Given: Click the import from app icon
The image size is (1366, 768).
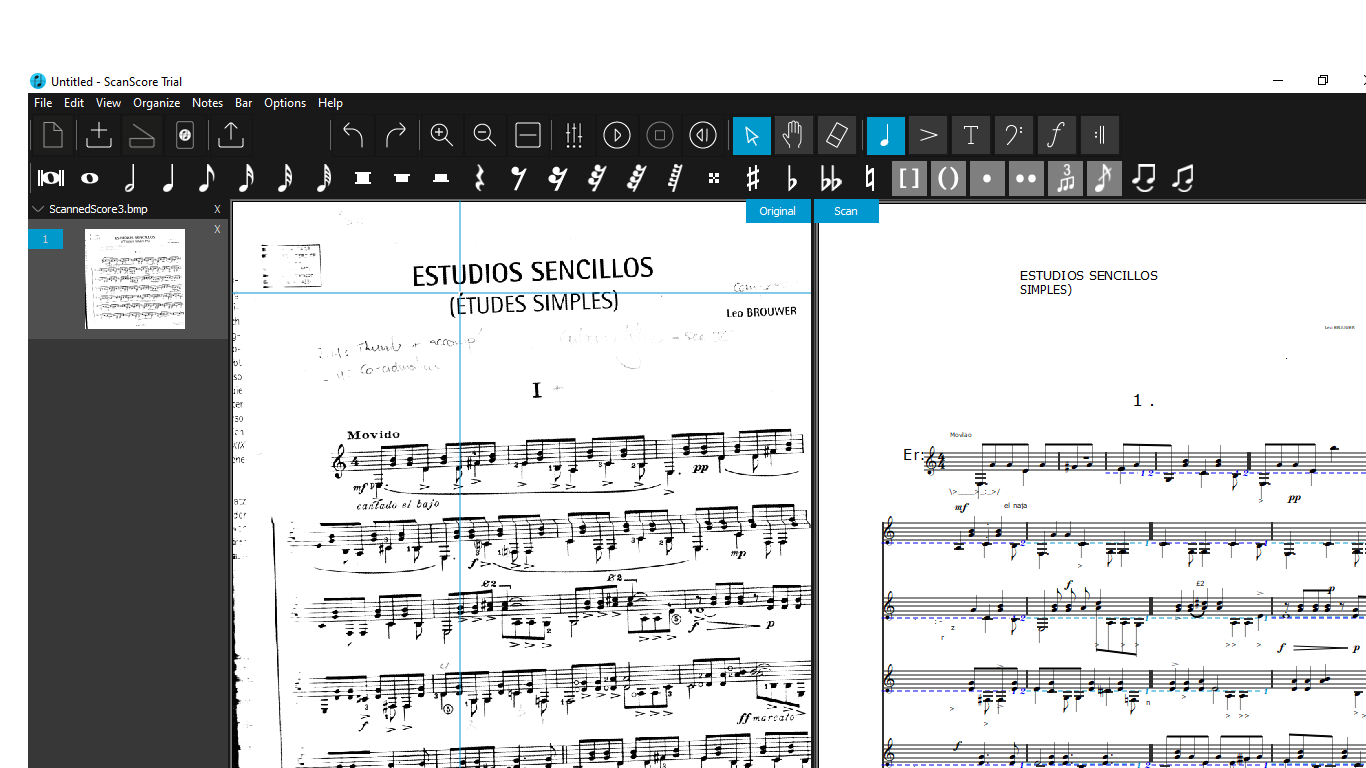Looking at the screenshot, I should pyautogui.click(x=184, y=135).
